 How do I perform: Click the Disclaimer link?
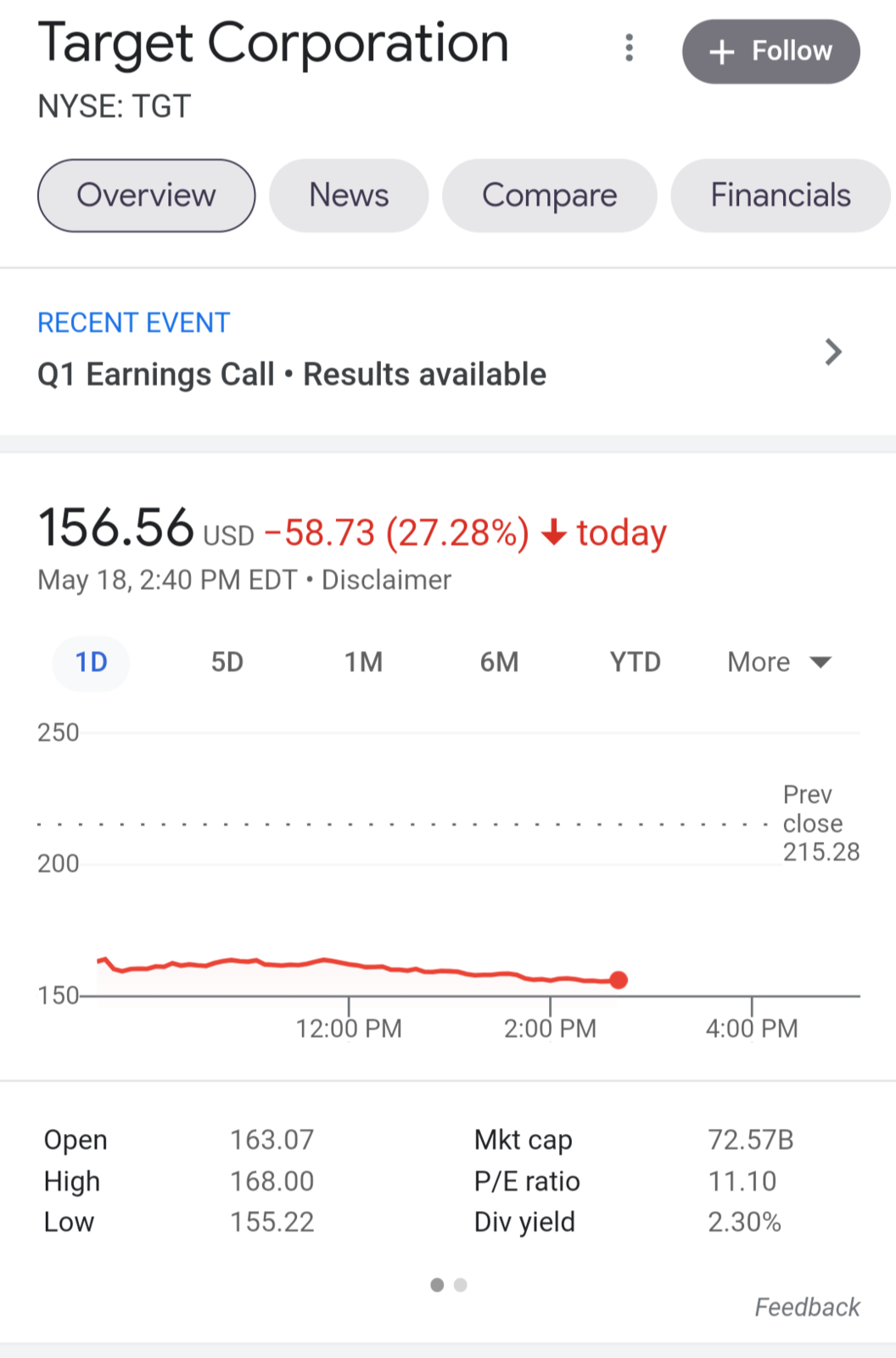coord(386,580)
